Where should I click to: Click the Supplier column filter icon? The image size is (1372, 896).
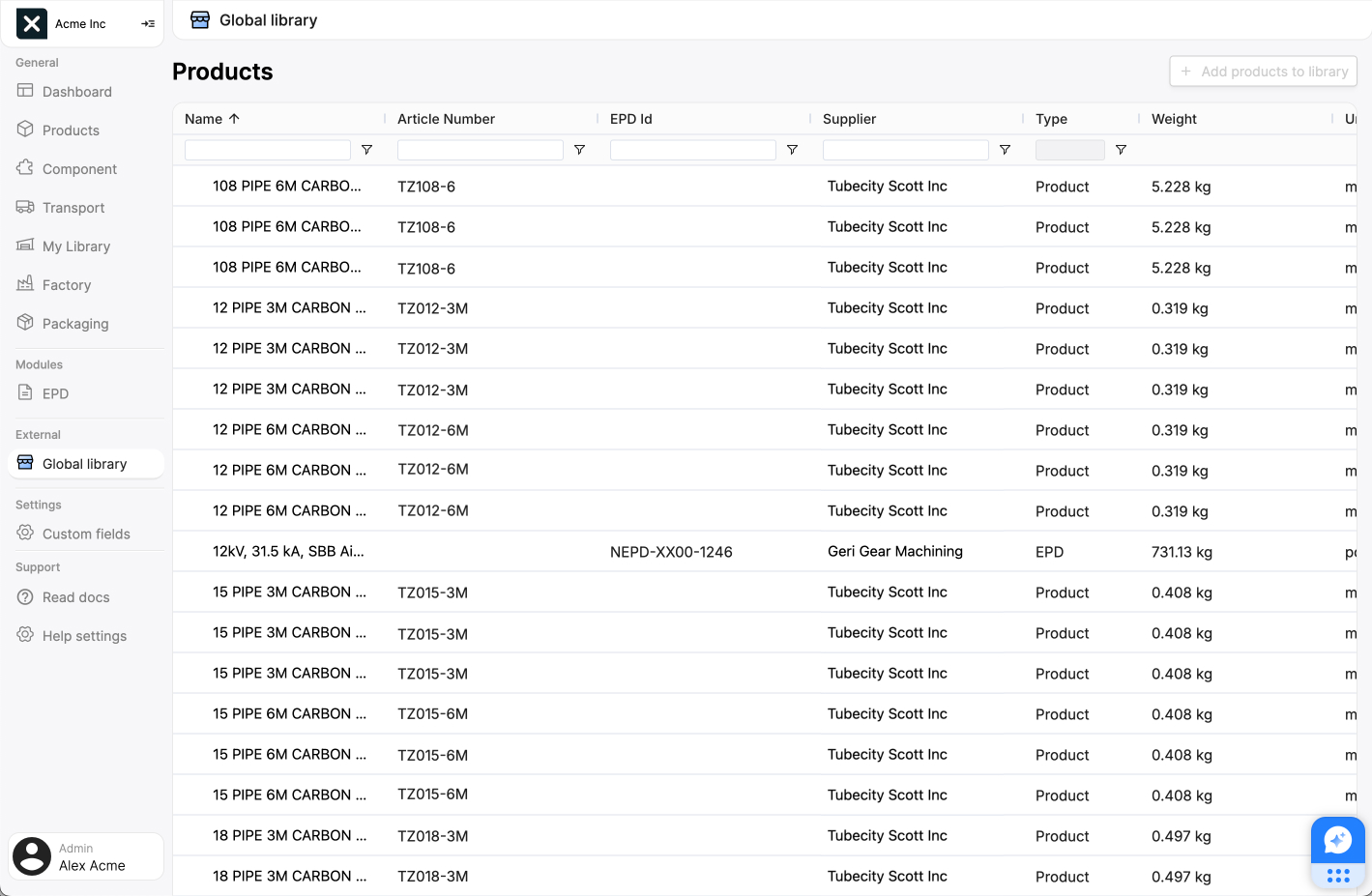[1005, 150]
